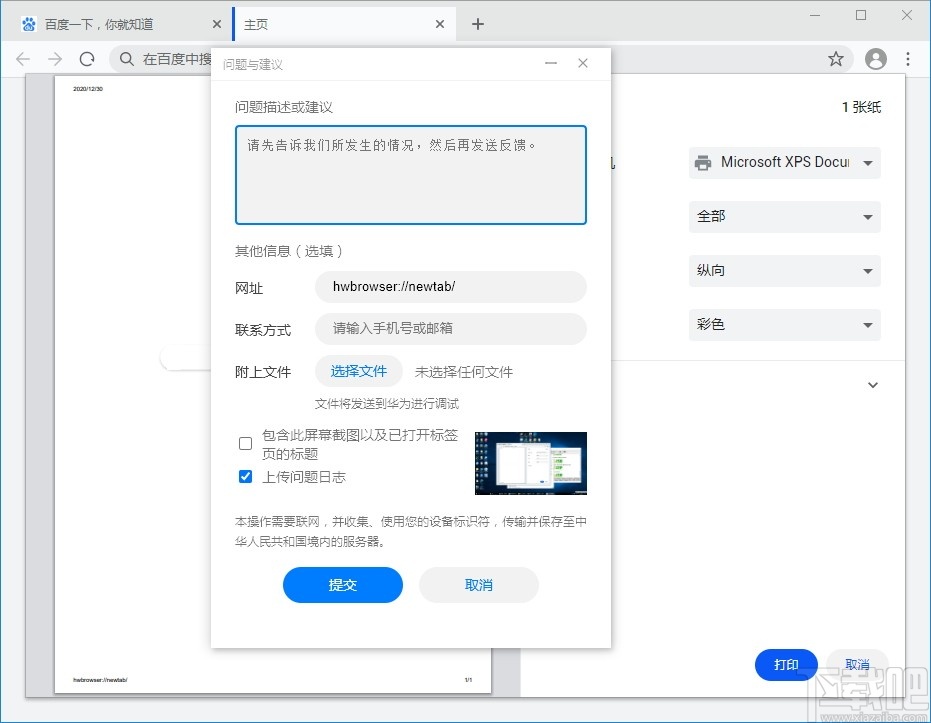Click the back navigation arrow
The height and width of the screenshot is (723, 931).
click(23, 59)
